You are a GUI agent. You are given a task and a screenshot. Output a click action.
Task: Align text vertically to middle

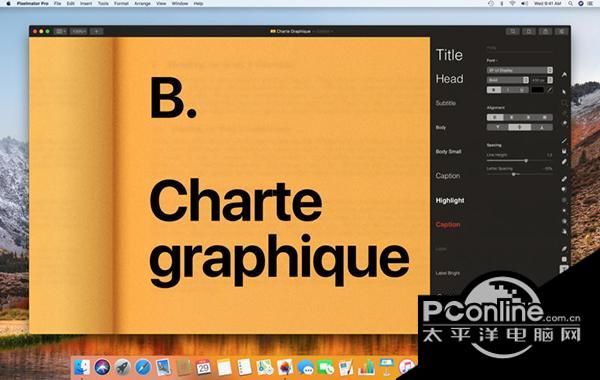pos(520,127)
